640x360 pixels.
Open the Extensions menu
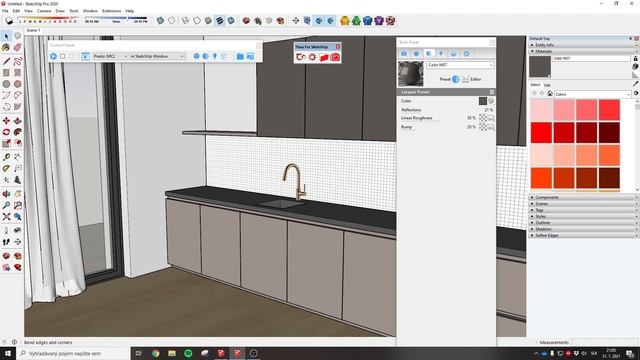(111, 11)
